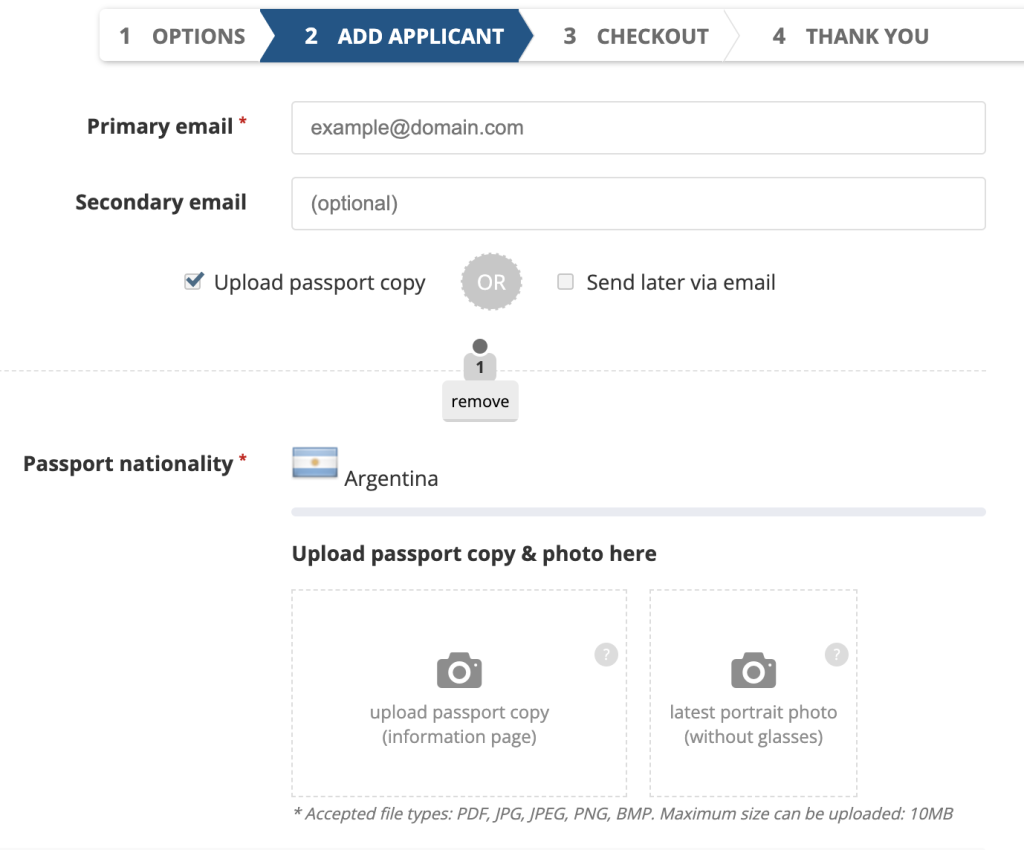Image resolution: width=1024 pixels, height=850 pixels.
Task: Jump to the Checkout step
Action: click(635, 36)
